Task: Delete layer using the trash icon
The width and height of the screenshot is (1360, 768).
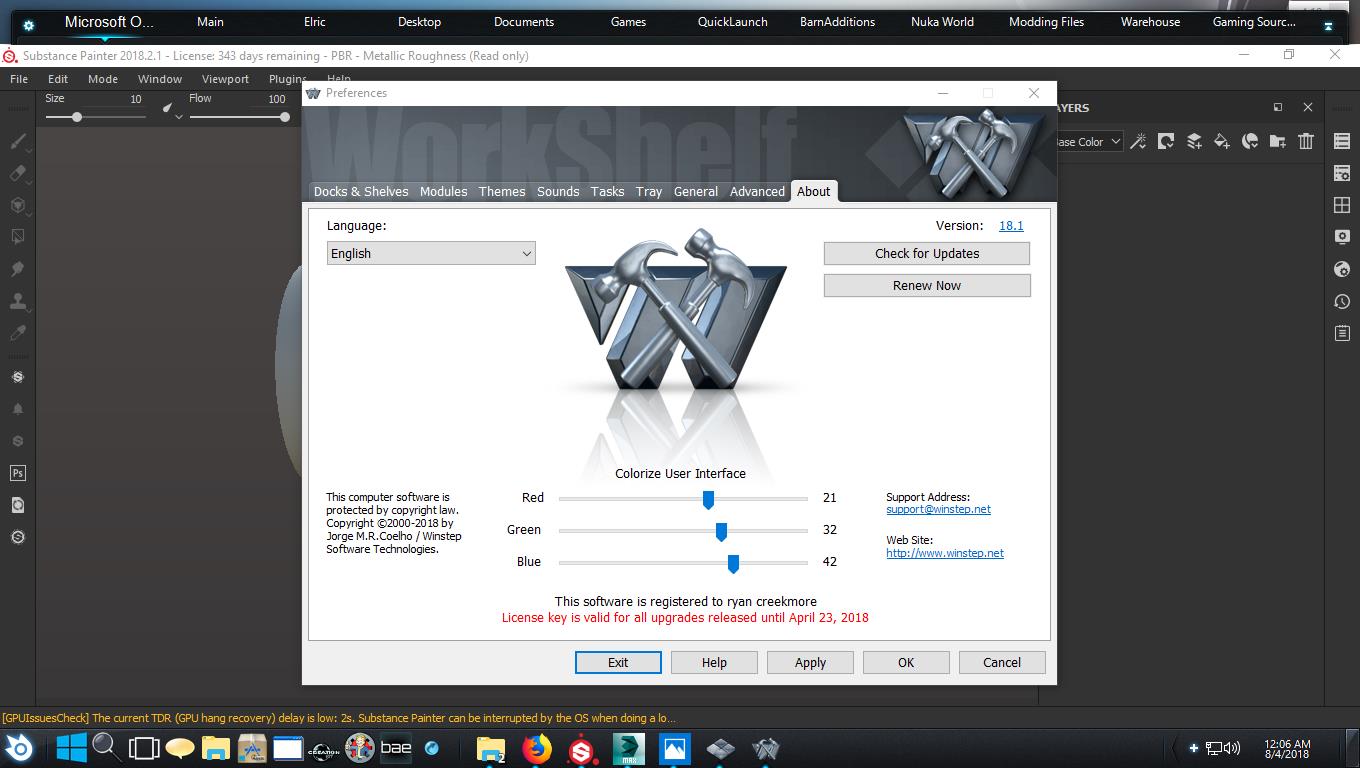Action: tap(1306, 142)
